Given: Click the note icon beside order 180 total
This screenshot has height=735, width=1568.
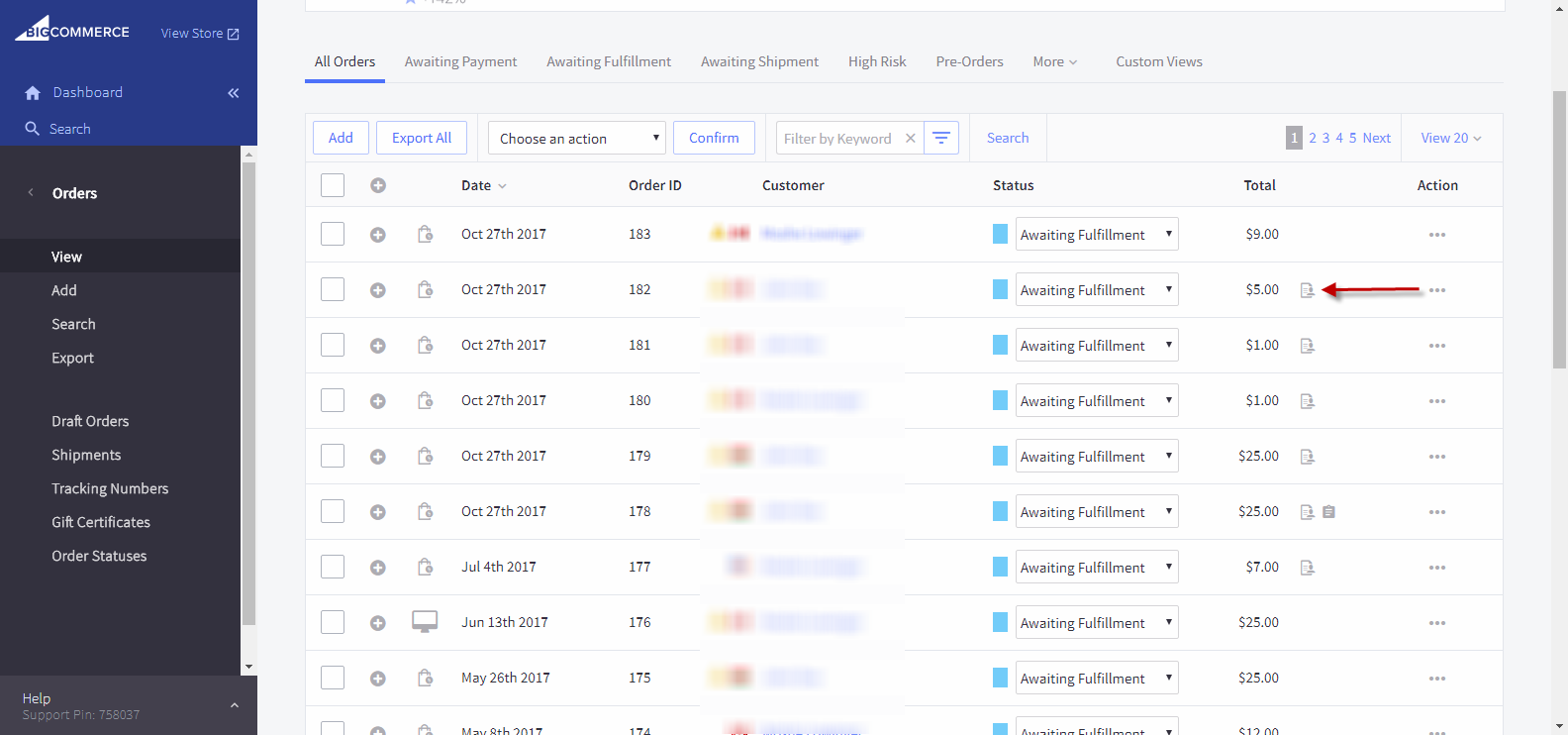Looking at the screenshot, I should point(1307,401).
